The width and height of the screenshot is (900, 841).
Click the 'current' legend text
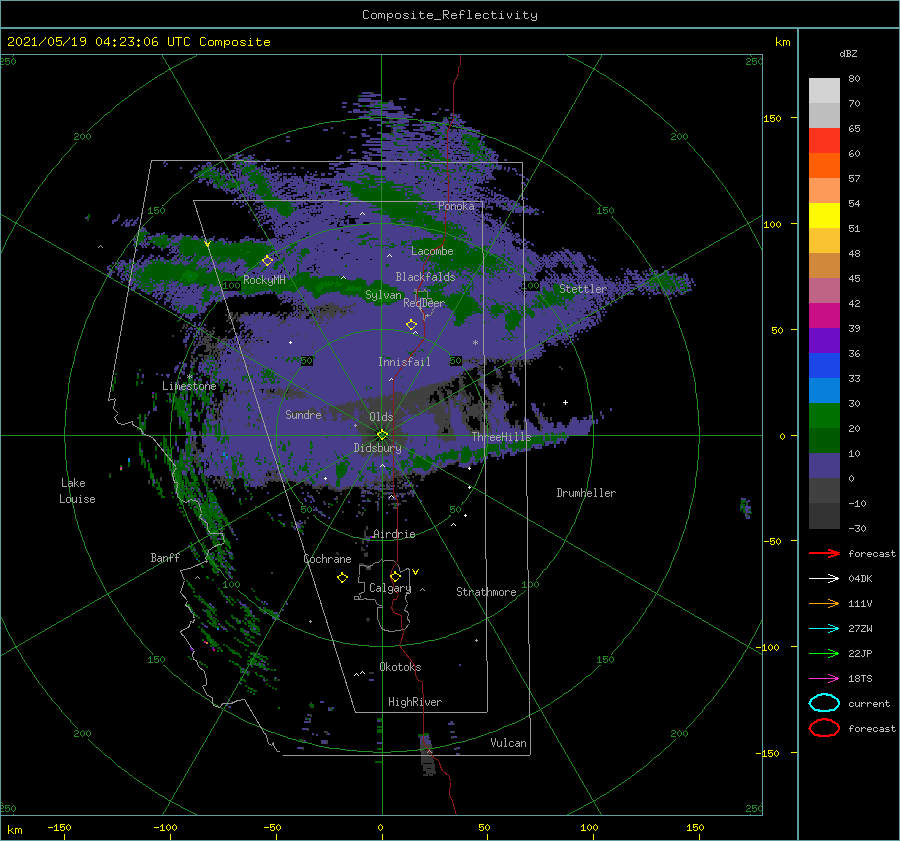(869, 704)
